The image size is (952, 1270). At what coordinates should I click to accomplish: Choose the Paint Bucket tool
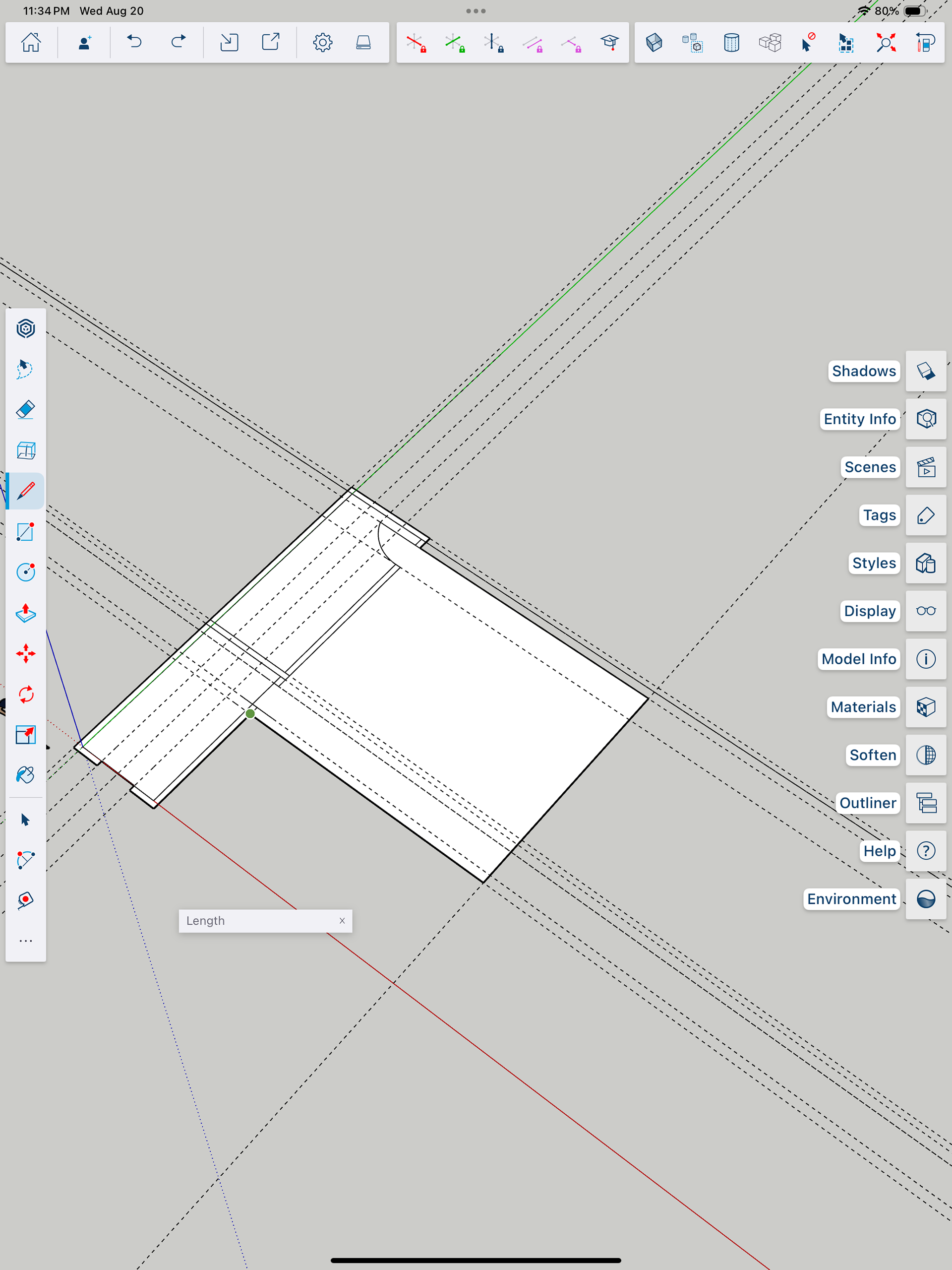tap(25, 775)
